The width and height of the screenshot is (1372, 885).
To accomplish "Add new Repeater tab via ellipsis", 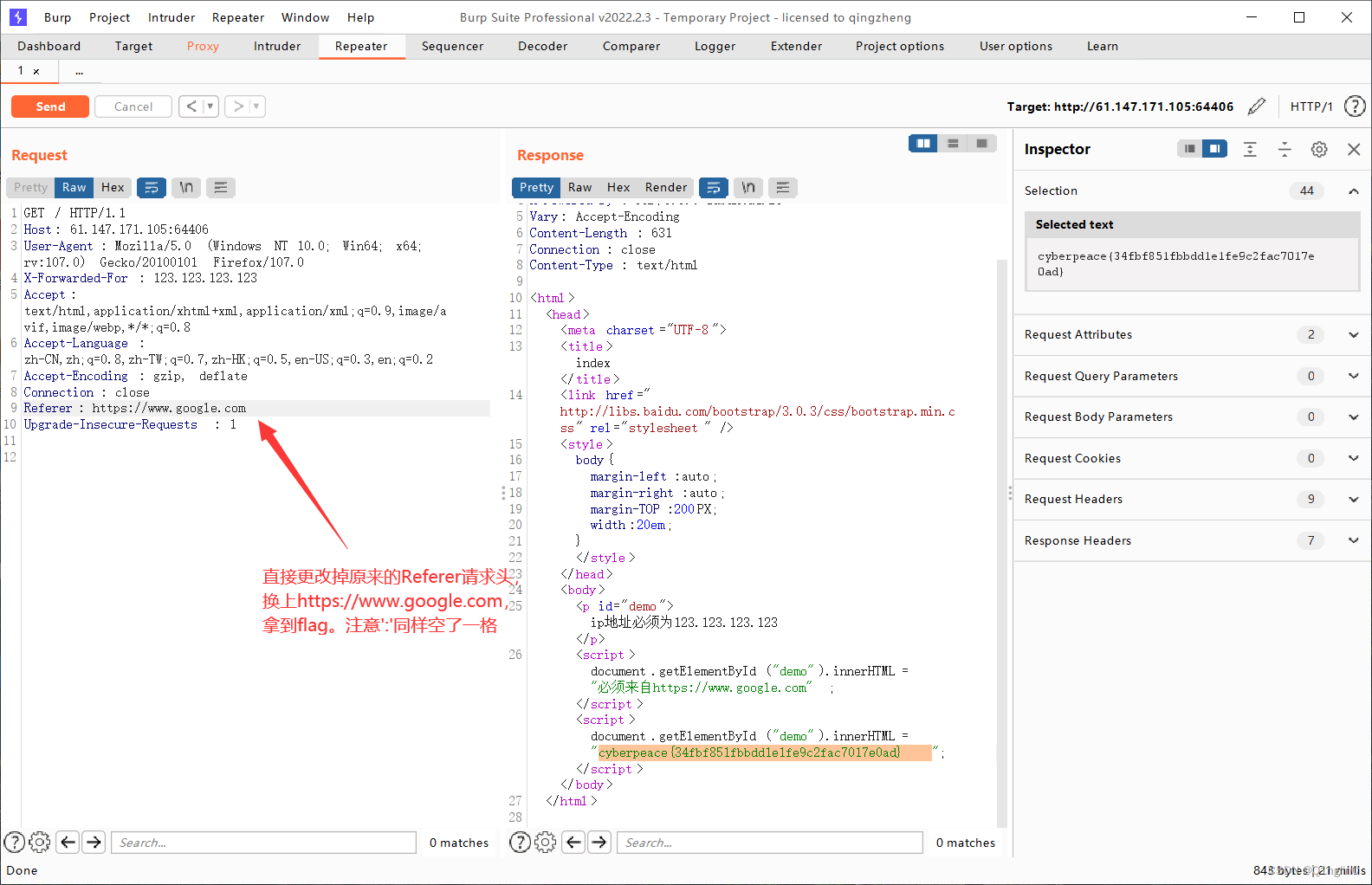I will (79, 72).
